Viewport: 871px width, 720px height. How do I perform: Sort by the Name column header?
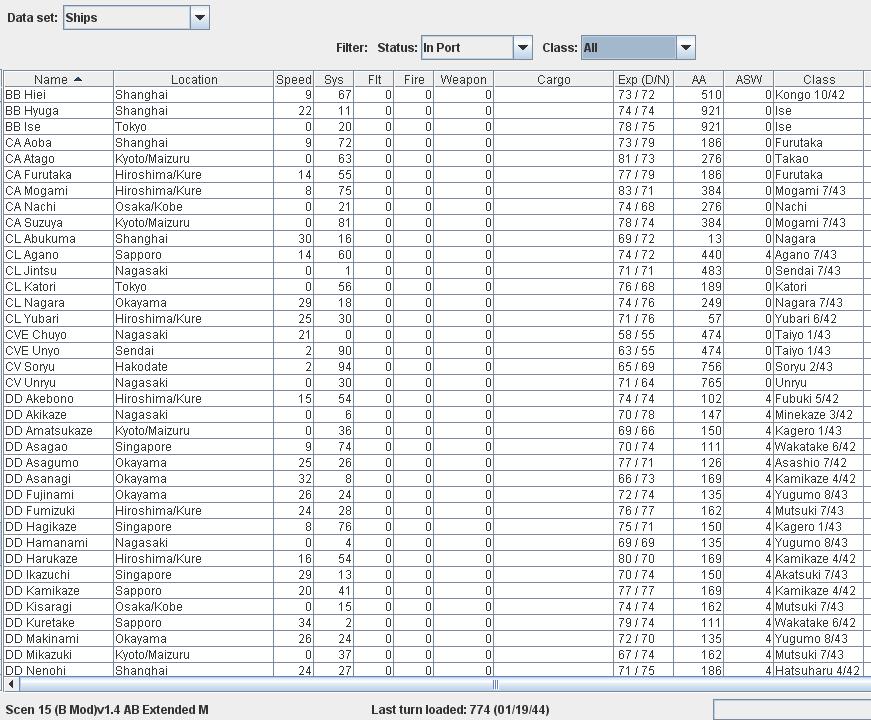click(58, 79)
